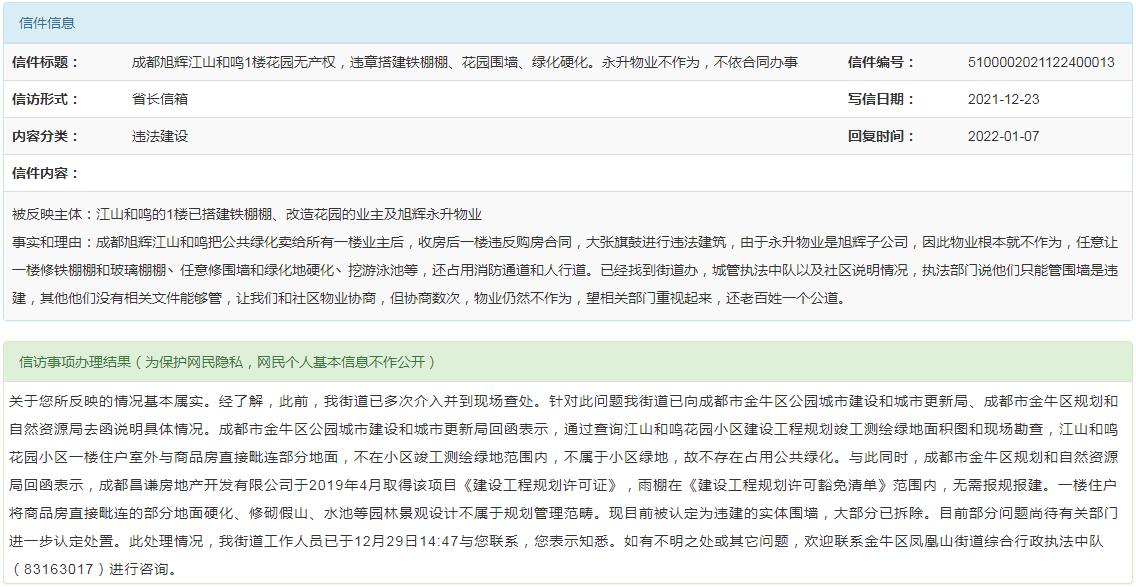Select the reply date 2022-01-07
The height and width of the screenshot is (587, 1136).
[x=1003, y=136]
